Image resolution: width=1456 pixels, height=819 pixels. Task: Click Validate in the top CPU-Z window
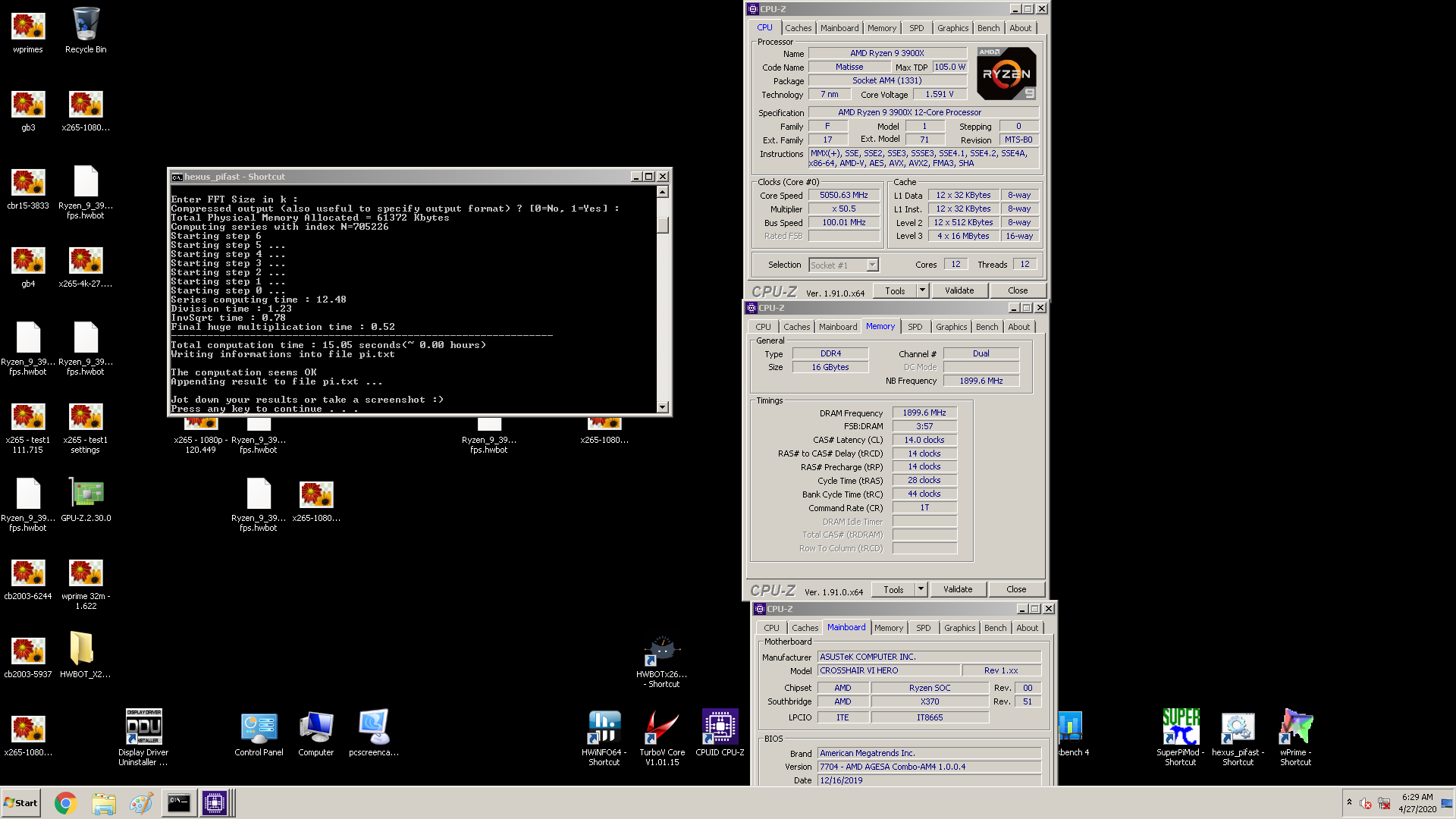(x=959, y=290)
